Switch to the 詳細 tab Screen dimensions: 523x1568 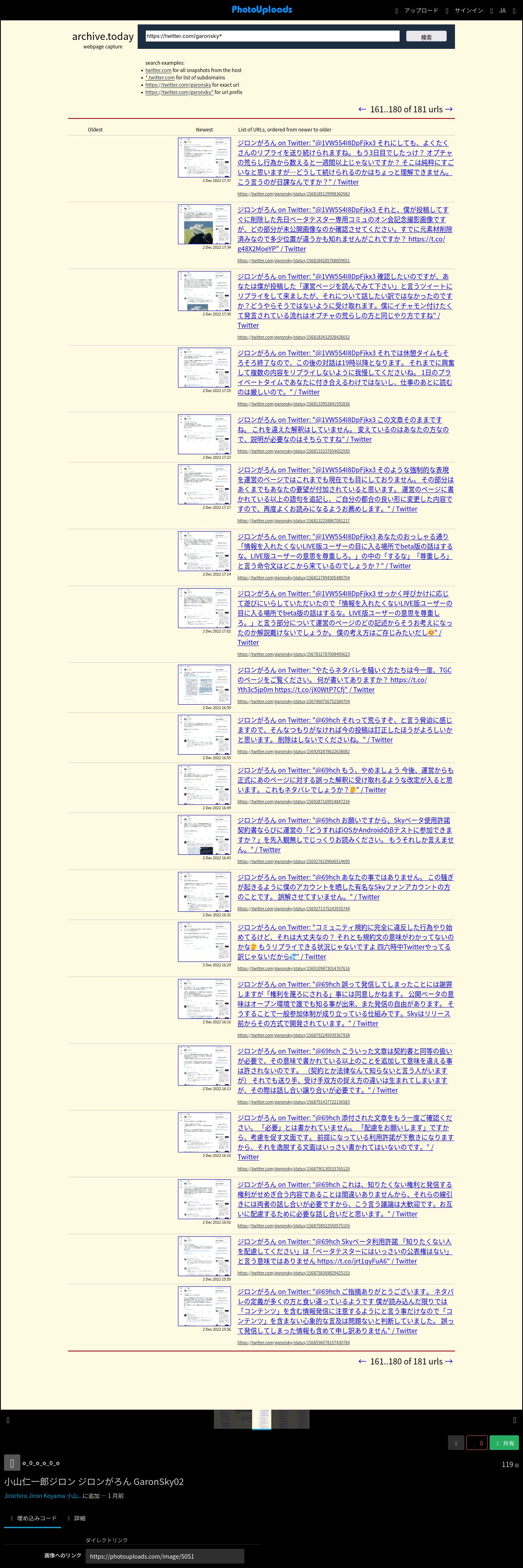point(76,1518)
